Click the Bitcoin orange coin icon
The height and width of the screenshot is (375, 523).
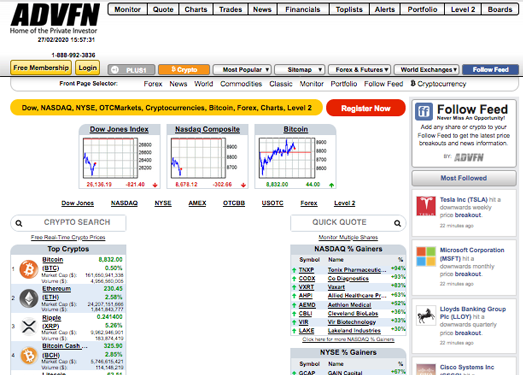29,269
